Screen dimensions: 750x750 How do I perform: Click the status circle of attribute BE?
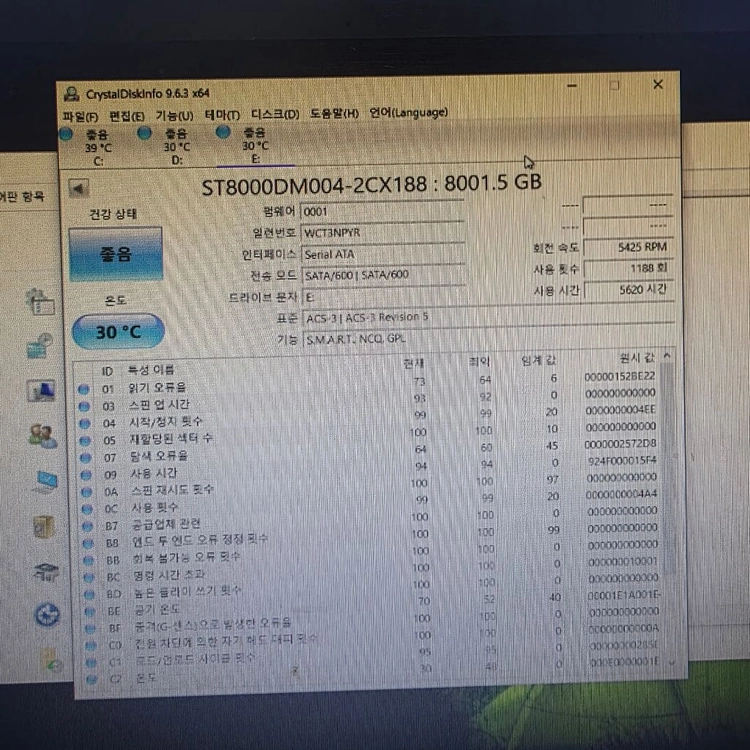[x=90, y=611]
